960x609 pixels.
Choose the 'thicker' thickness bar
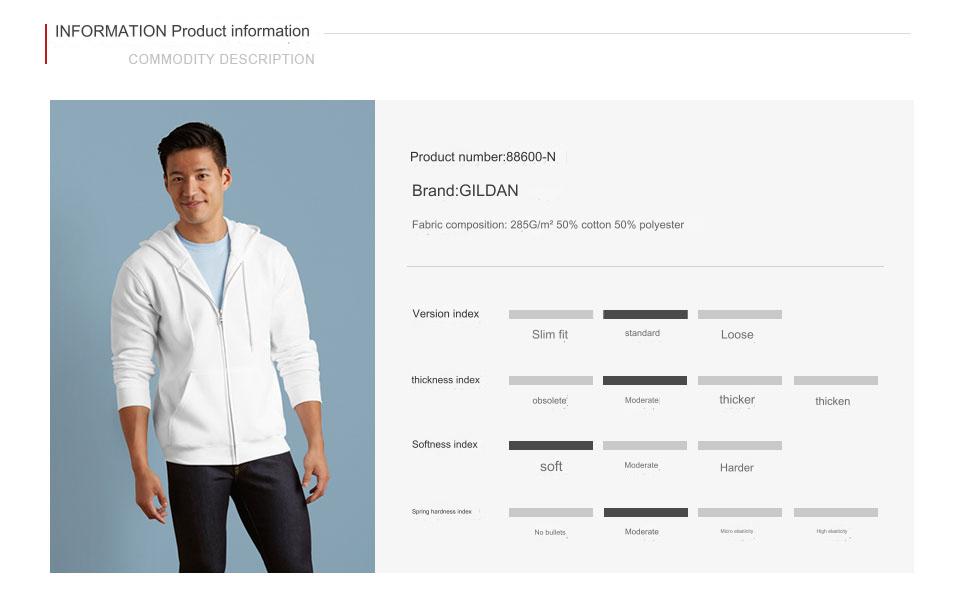point(739,380)
